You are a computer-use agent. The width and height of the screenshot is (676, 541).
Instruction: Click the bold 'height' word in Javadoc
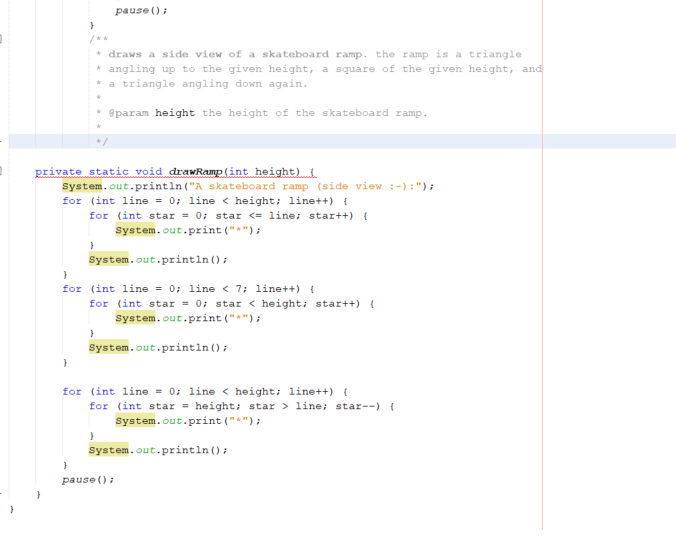click(175, 113)
